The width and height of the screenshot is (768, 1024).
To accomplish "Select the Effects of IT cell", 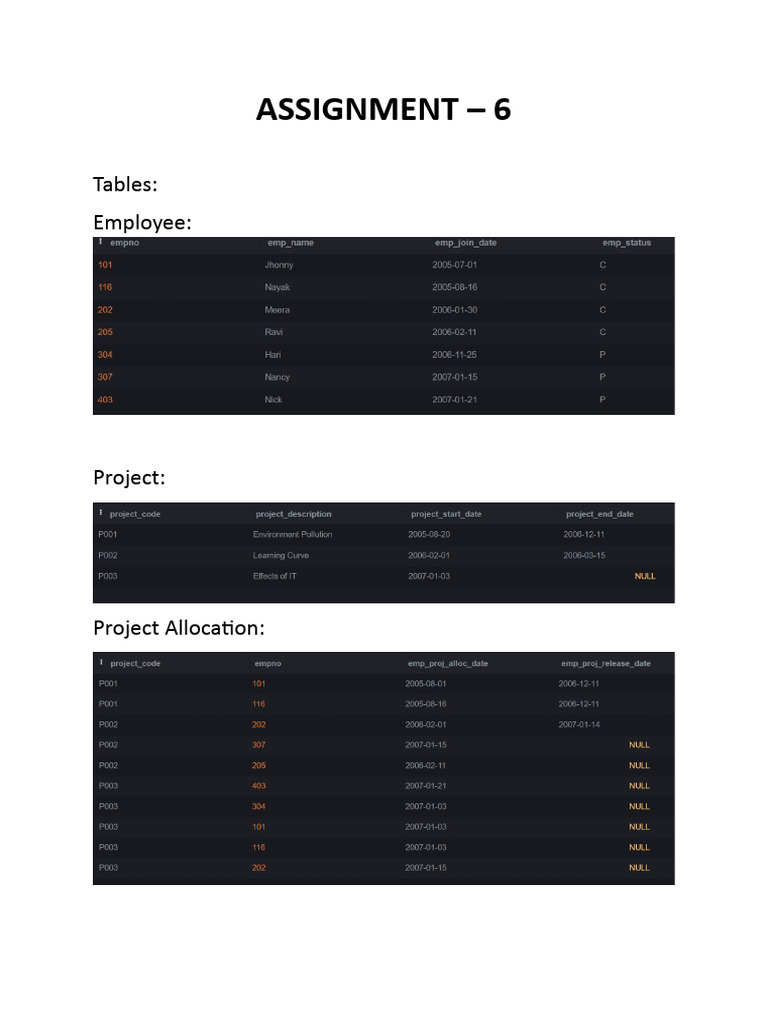I will (275, 576).
